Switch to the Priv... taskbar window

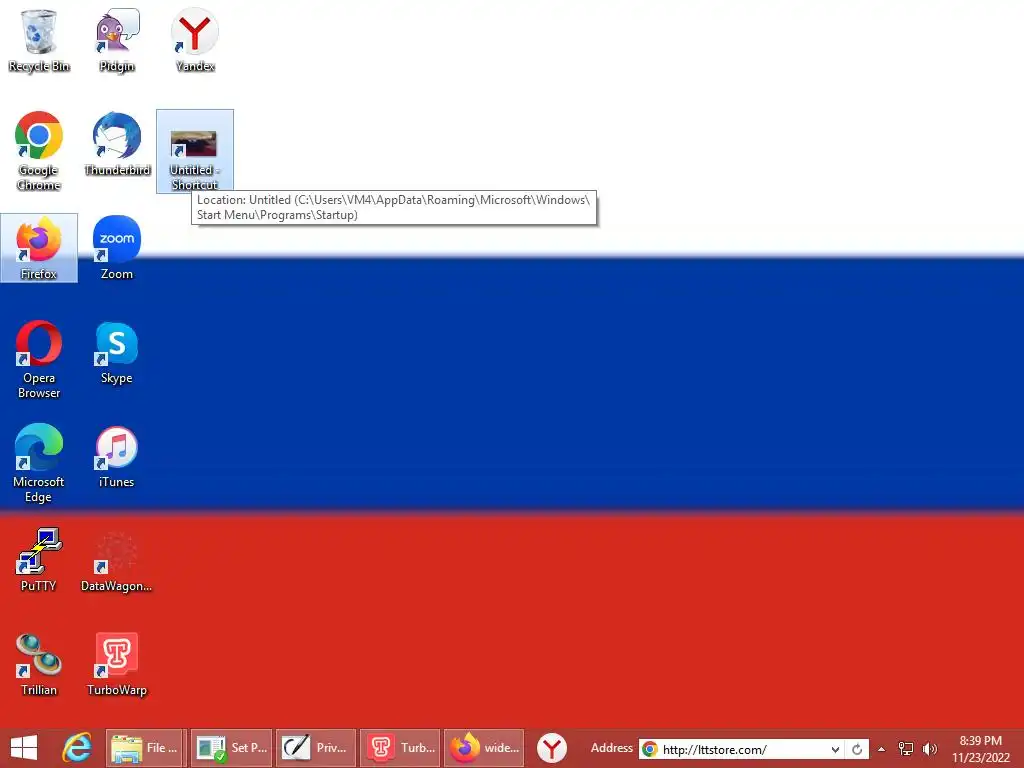316,748
